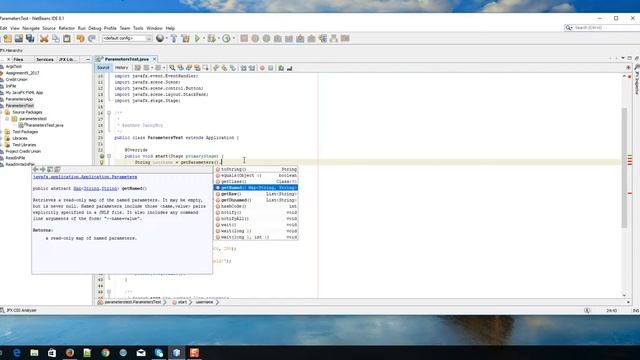The width and height of the screenshot is (640, 360).
Task: Open the Debug Project dropdown arrow
Action: tap(218, 38)
